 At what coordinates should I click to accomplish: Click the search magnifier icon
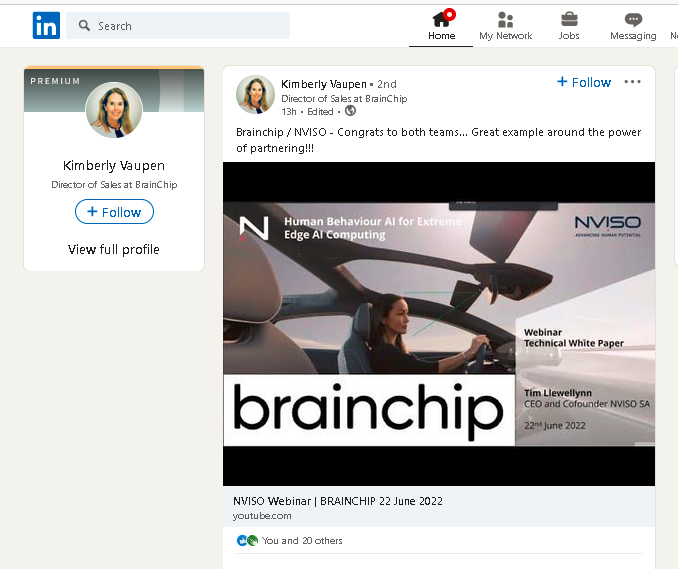(84, 26)
